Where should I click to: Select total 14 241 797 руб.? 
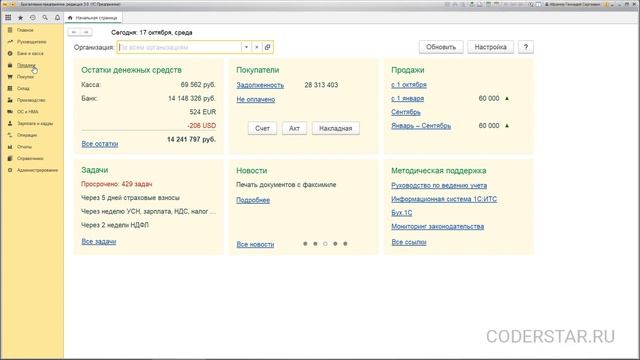pos(191,140)
